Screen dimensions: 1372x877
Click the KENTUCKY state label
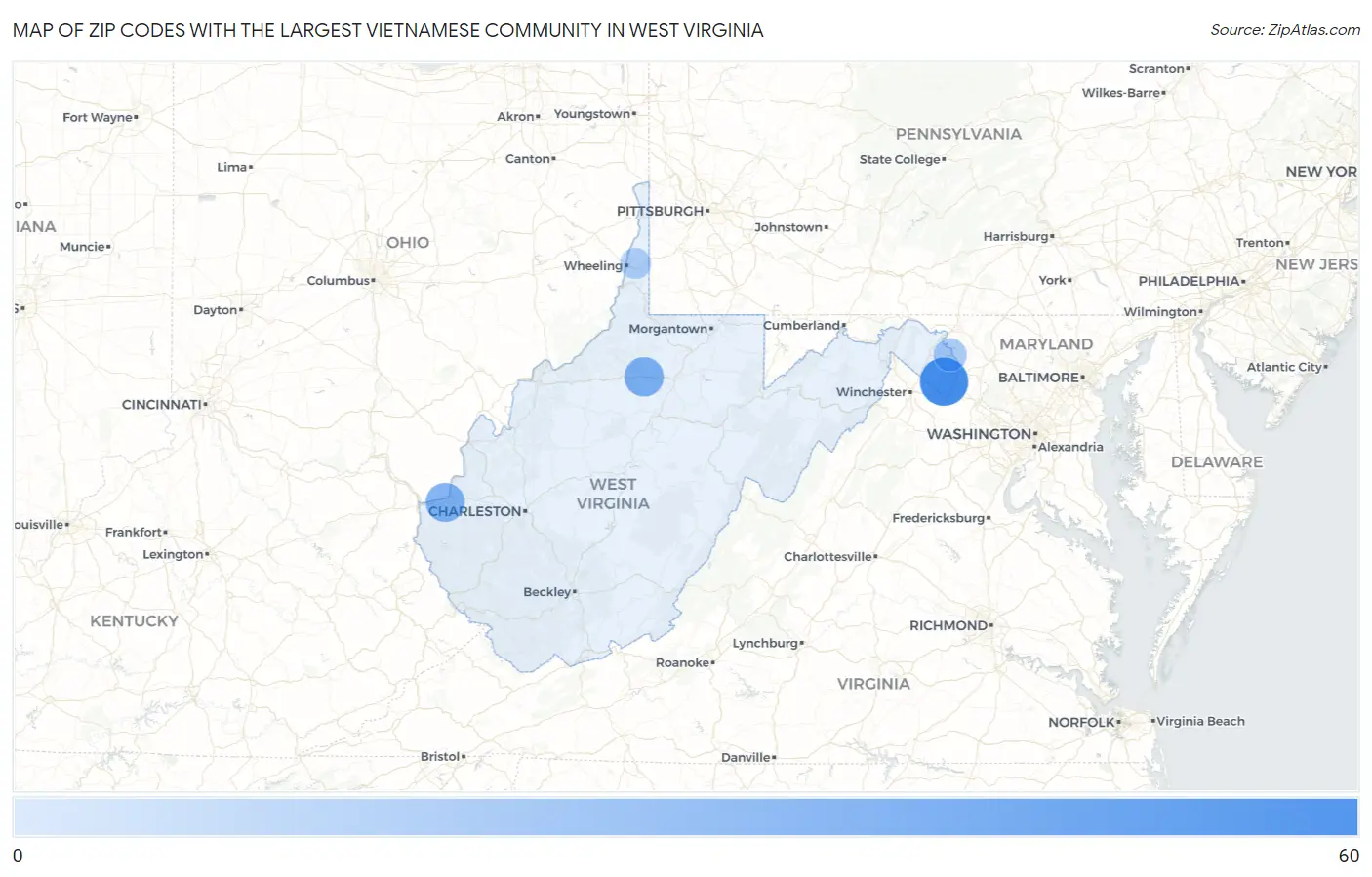(135, 621)
